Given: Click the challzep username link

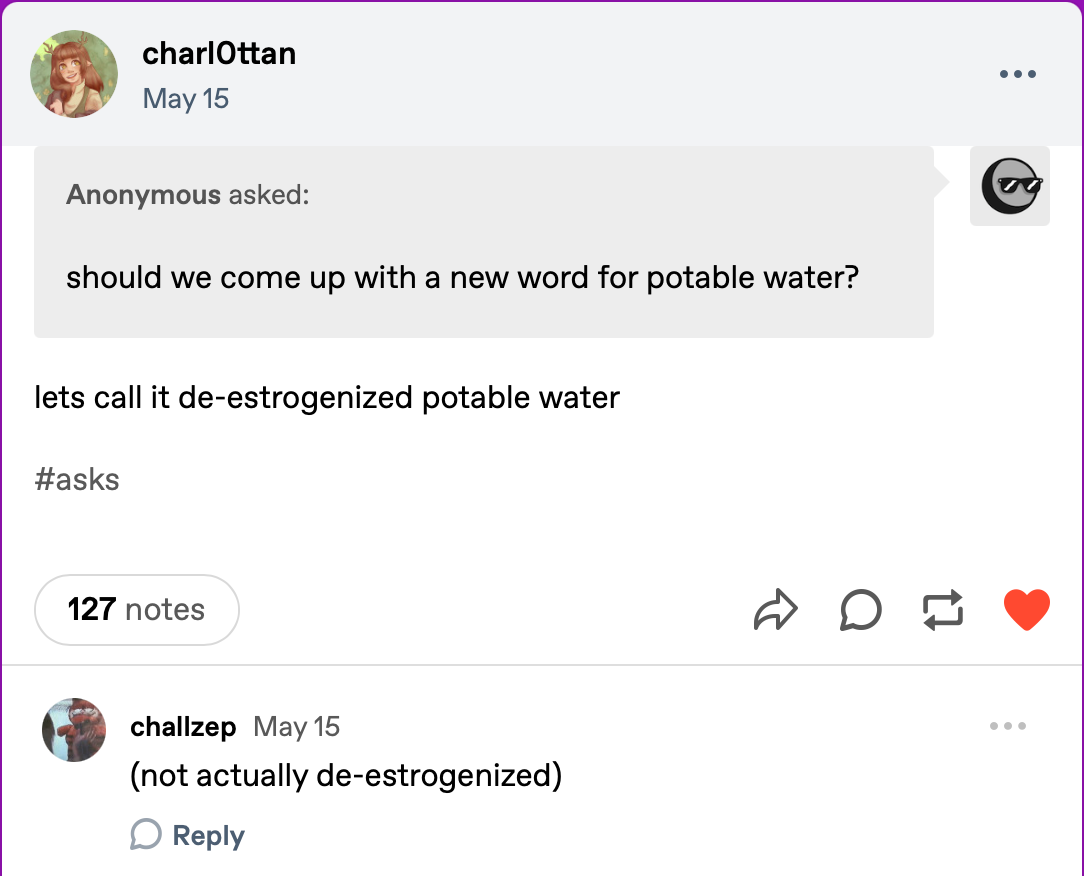Looking at the screenshot, I should click(183, 727).
